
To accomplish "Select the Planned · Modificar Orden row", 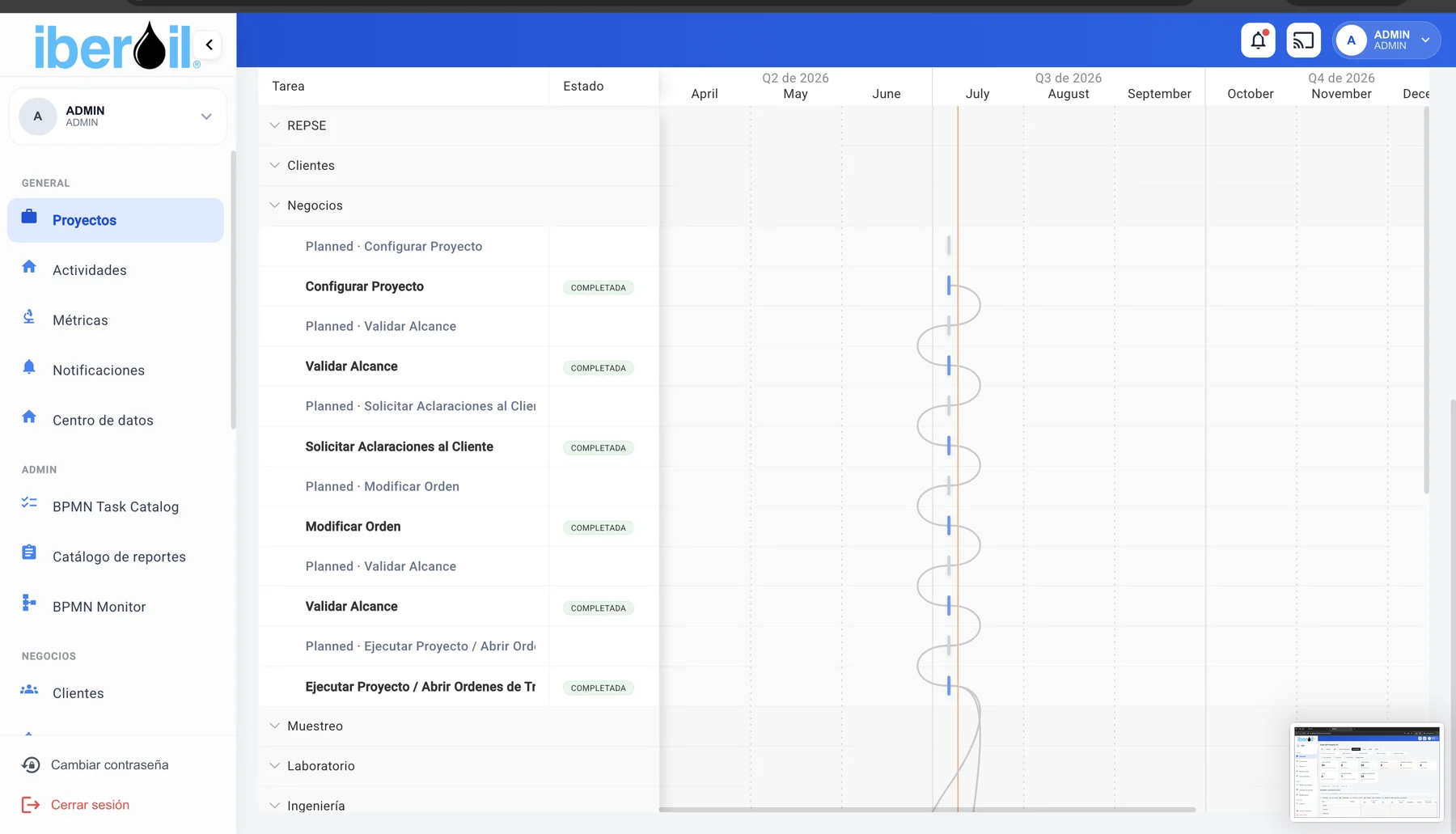I will click(459, 486).
